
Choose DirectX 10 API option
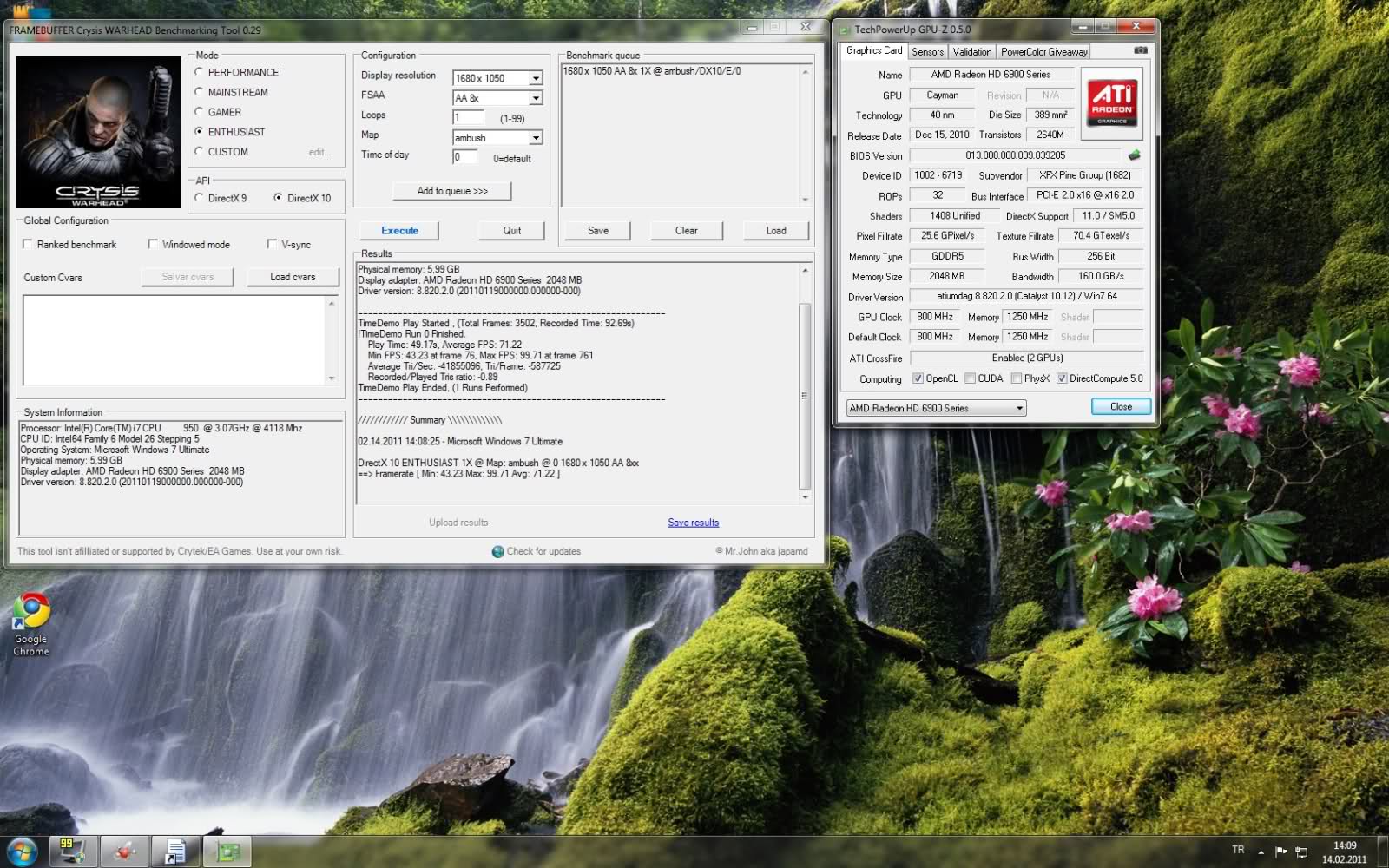[x=278, y=198]
